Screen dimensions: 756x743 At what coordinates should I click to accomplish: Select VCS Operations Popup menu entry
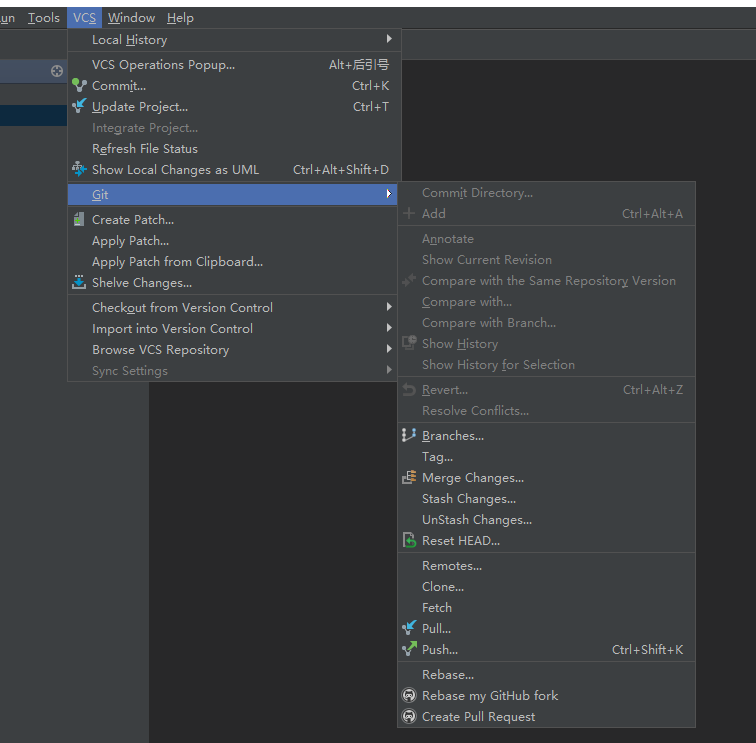[x=234, y=65]
